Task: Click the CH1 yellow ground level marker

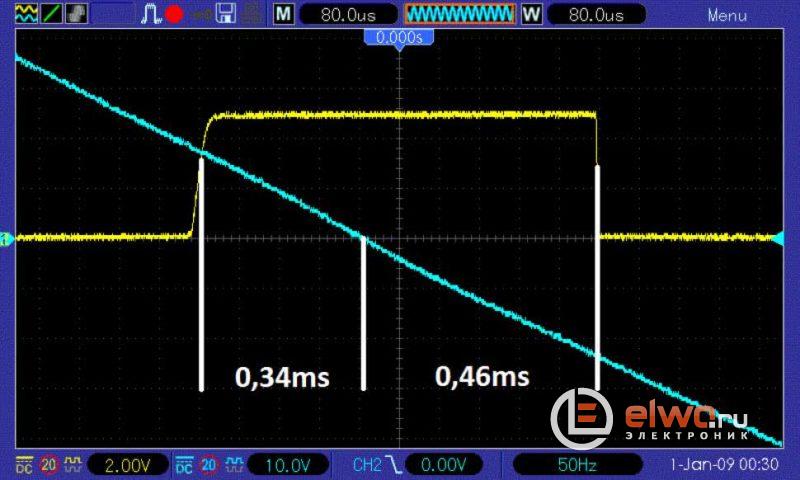Action: point(7,238)
